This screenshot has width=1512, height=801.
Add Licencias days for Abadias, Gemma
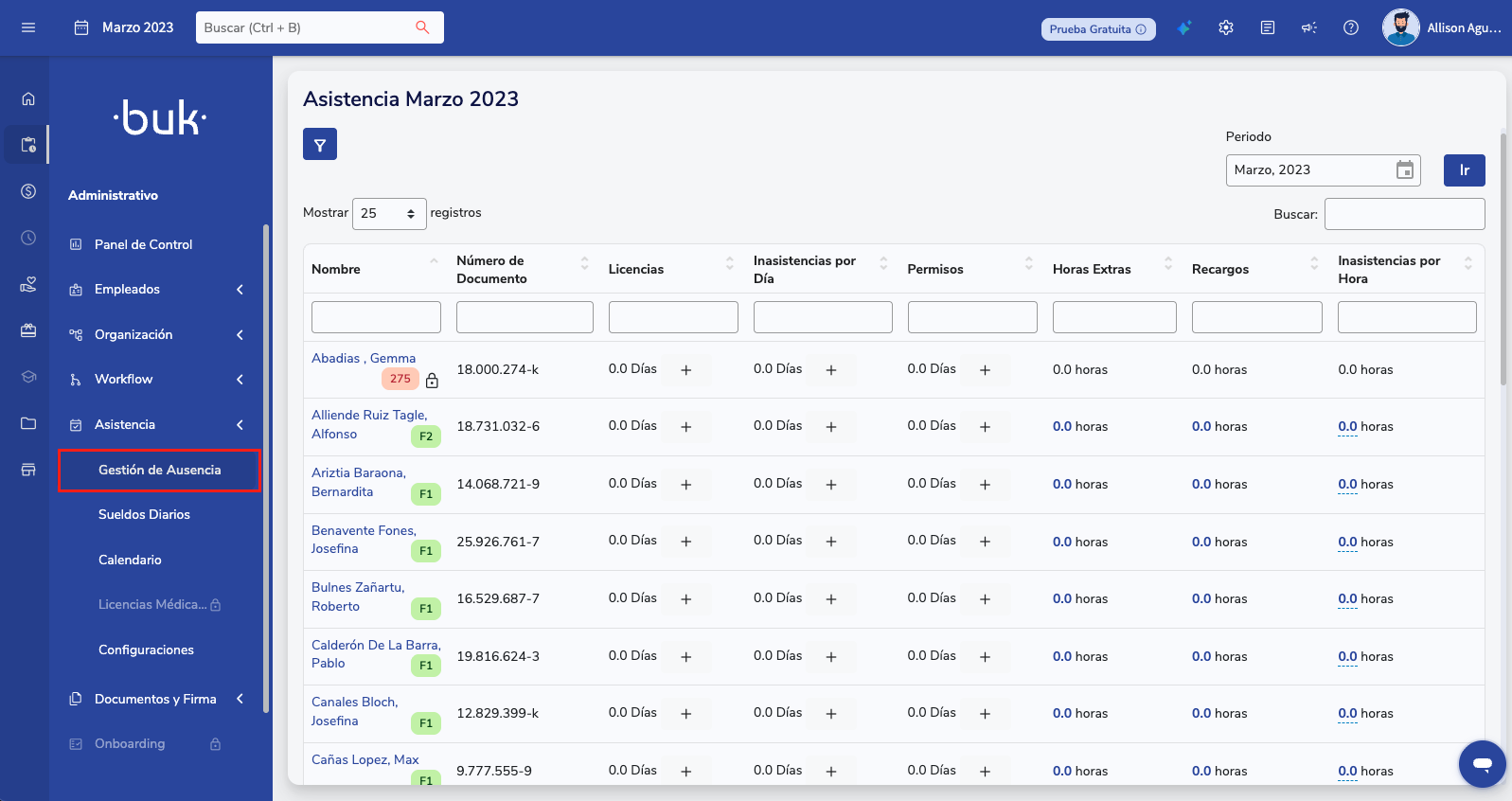[x=686, y=370]
